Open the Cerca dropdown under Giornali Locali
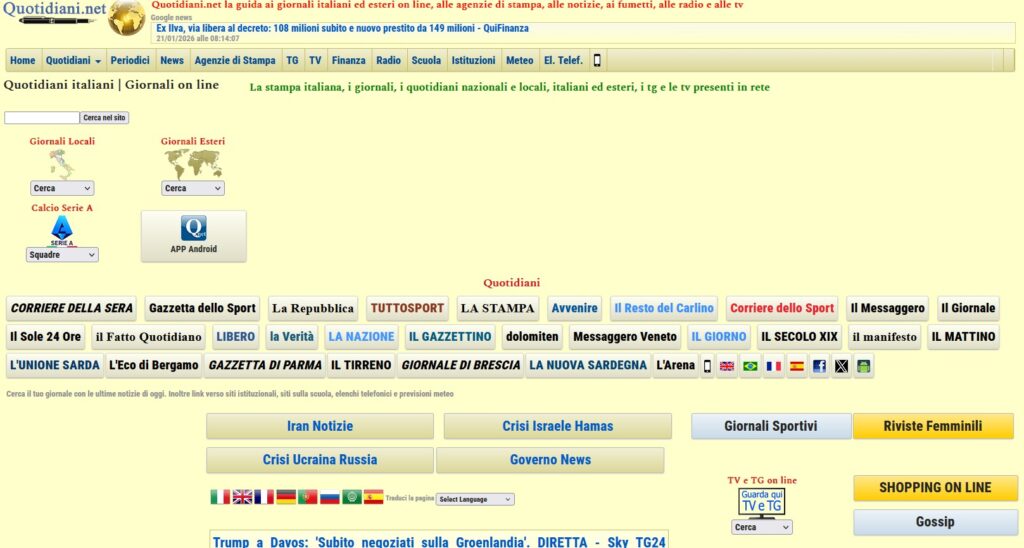This screenshot has height=548, width=1024. (x=62, y=188)
